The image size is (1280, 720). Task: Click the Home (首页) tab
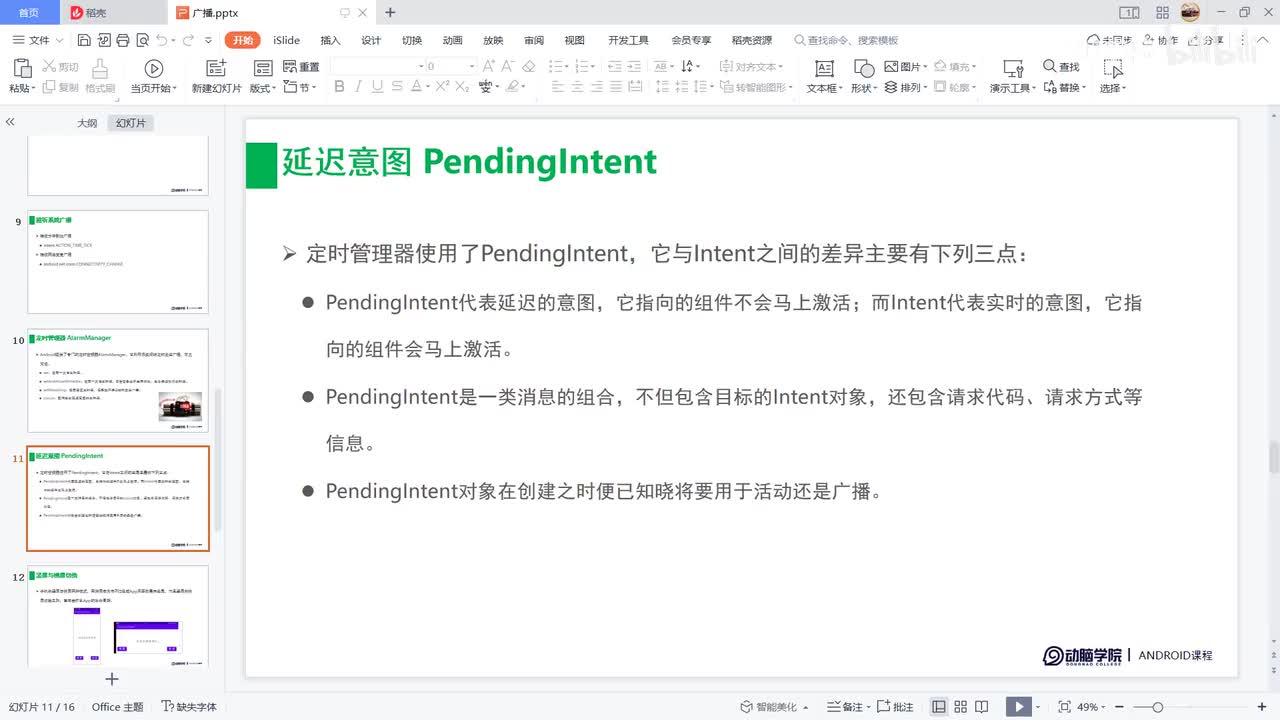click(x=29, y=13)
